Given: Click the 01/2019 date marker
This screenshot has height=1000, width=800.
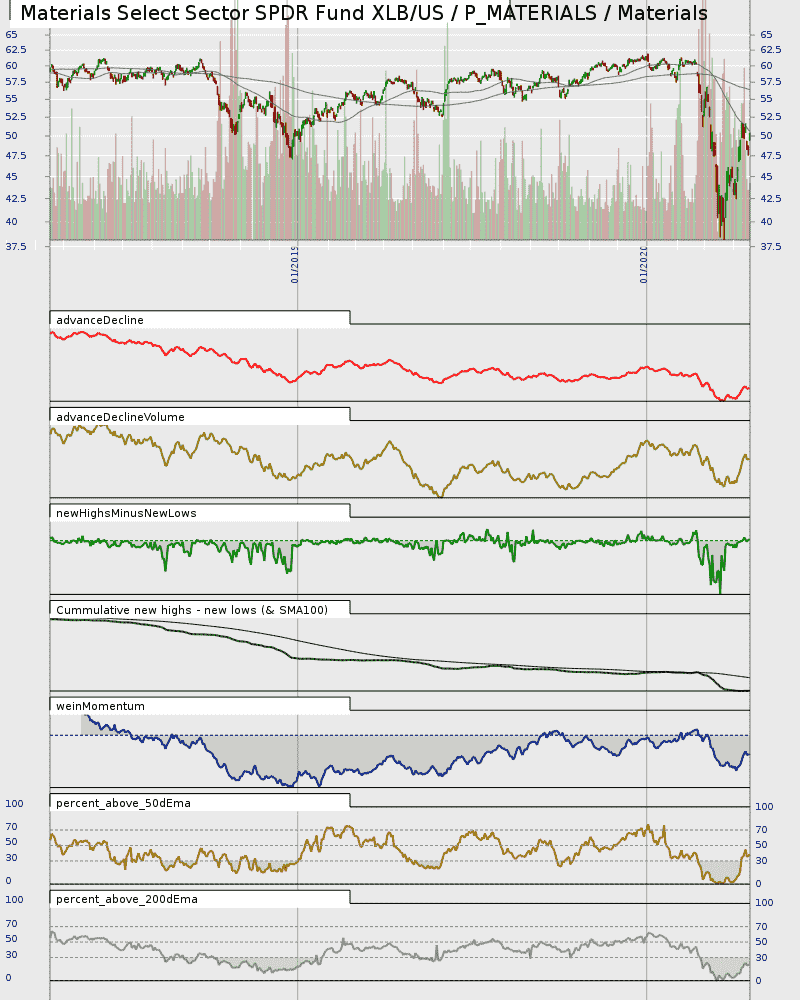Looking at the screenshot, I should [x=295, y=265].
